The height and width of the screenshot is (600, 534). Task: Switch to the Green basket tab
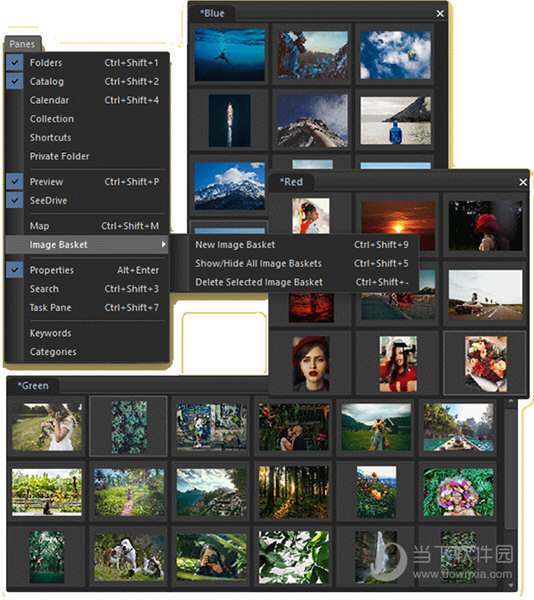pos(33,385)
